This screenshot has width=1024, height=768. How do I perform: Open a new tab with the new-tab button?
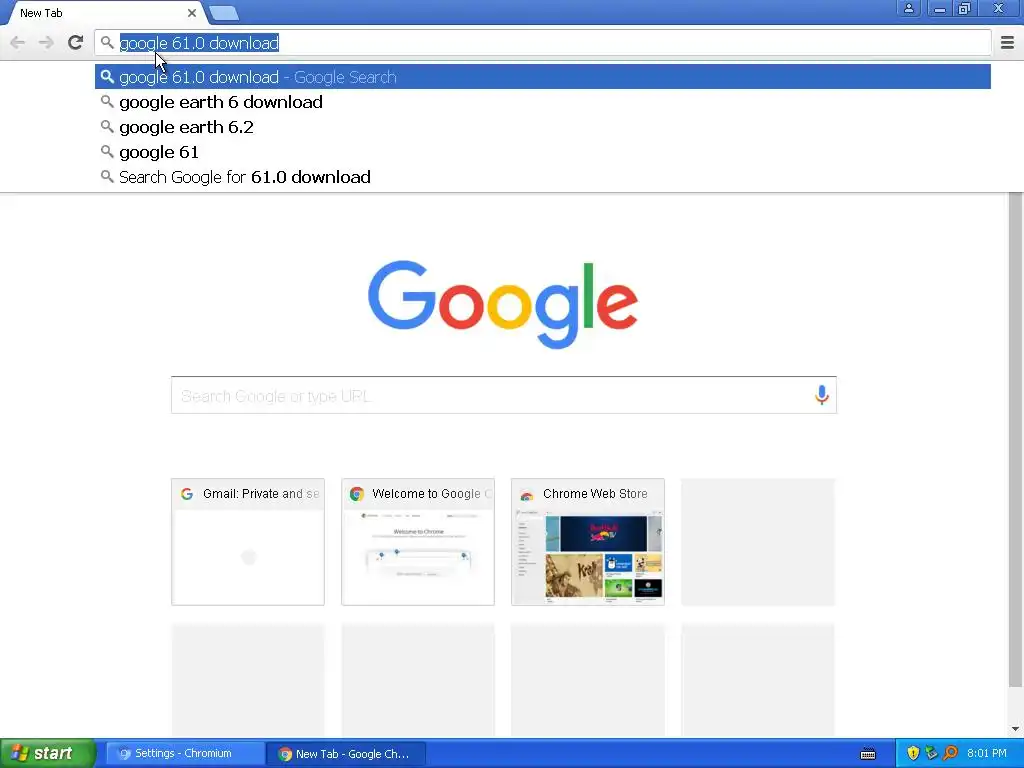pyautogui.click(x=224, y=13)
